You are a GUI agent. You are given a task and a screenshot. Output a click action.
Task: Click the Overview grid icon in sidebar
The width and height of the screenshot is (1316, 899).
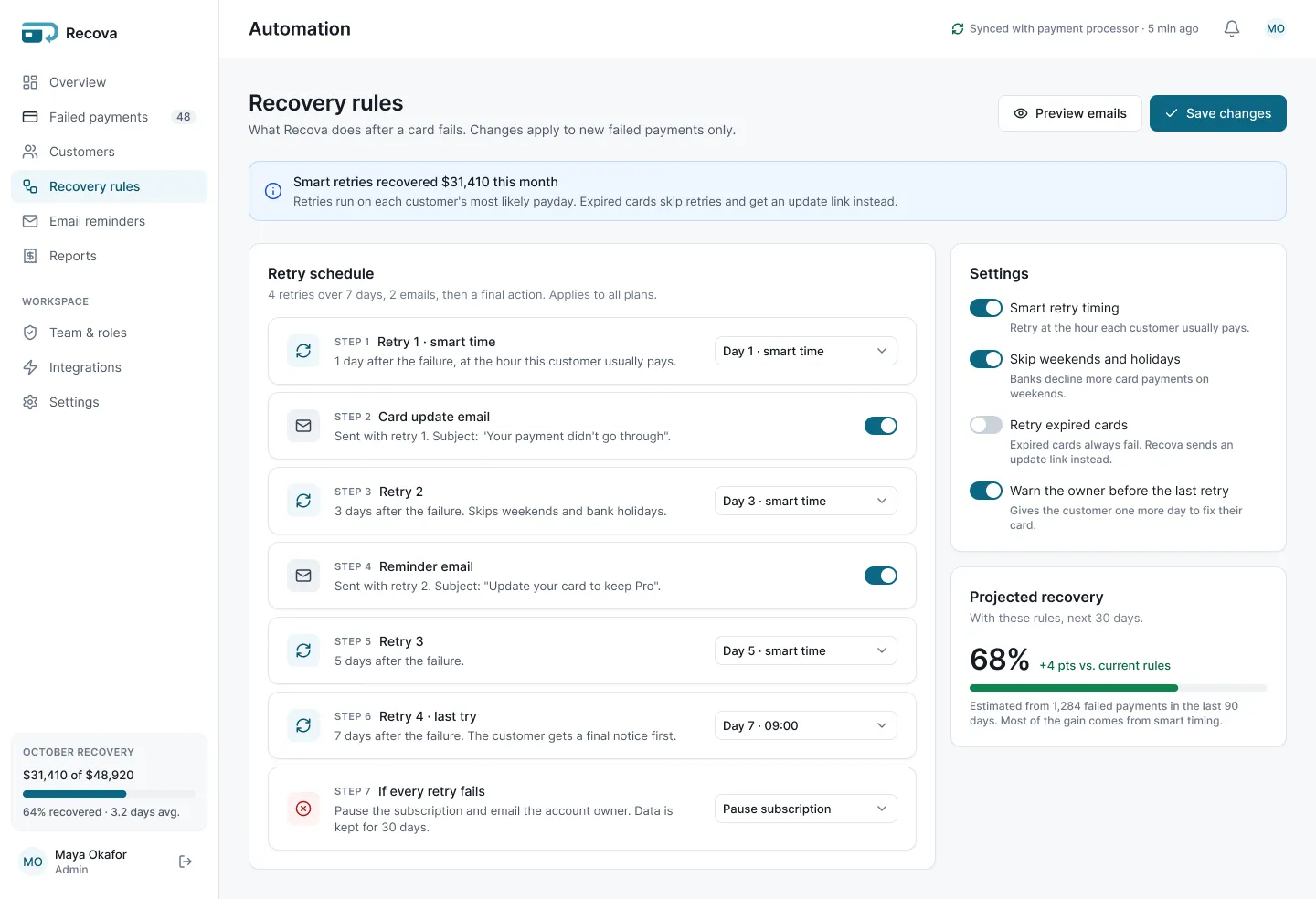point(30,82)
